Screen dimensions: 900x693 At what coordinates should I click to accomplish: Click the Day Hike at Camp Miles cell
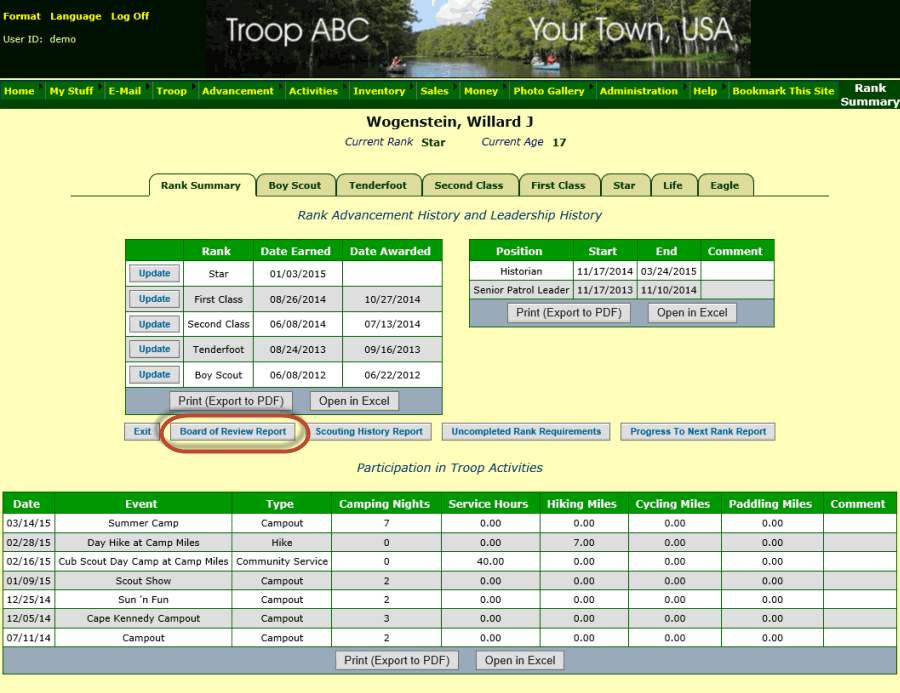pos(143,543)
